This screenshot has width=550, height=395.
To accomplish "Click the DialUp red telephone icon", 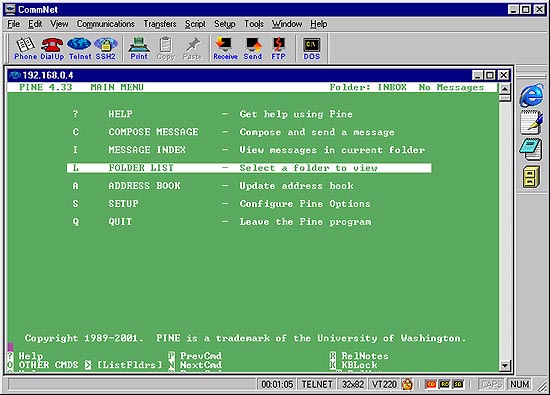I will tap(52, 48).
